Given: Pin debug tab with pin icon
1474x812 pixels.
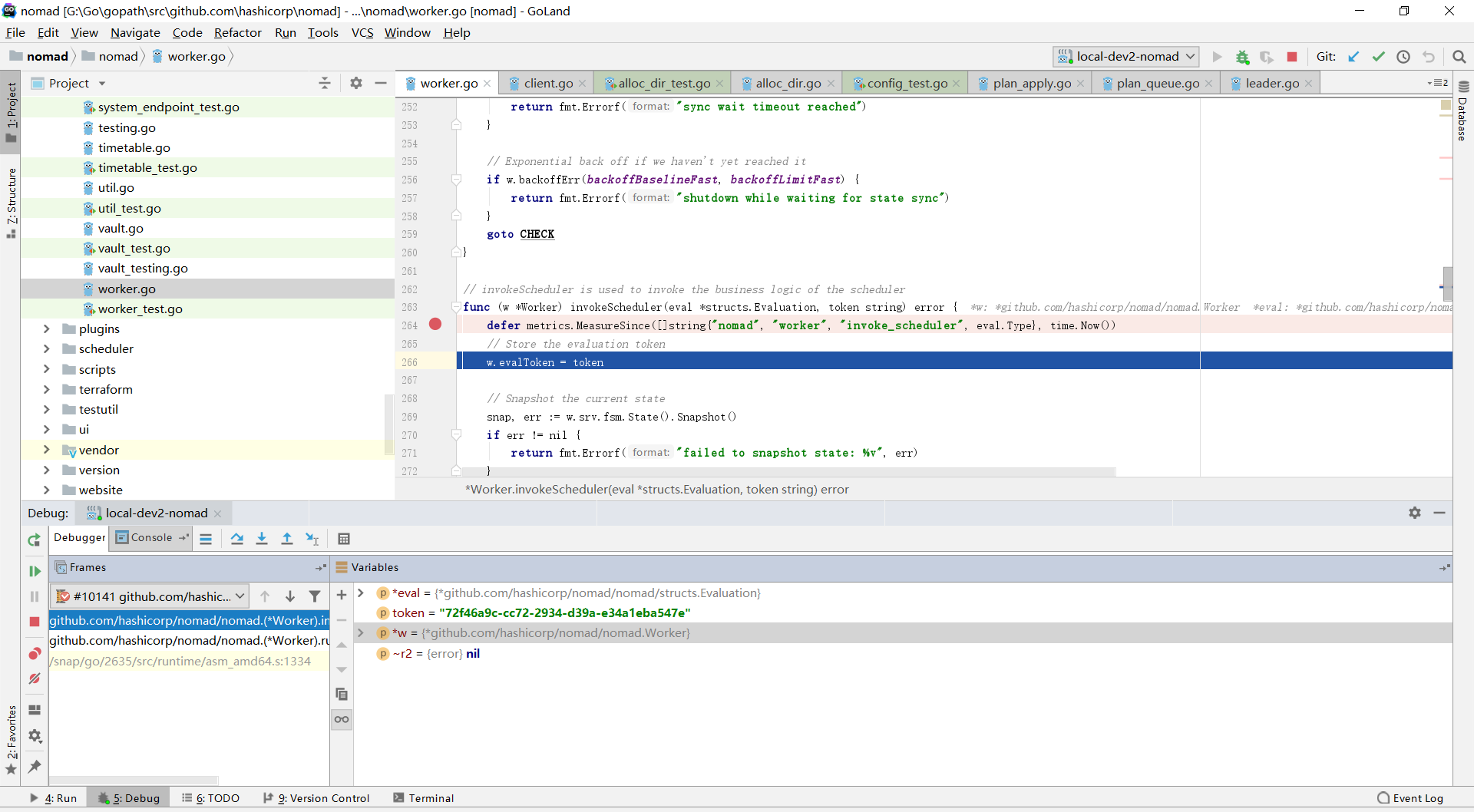Looking at the screenshot, I should [35, 766].
